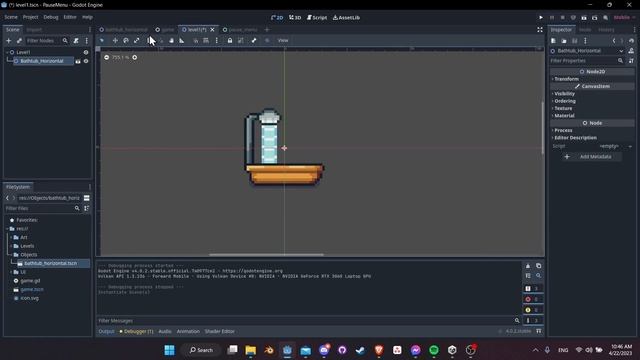Zoom out the canvas with minus
This screenshot has width=640, height=360.
click(107, 58)
